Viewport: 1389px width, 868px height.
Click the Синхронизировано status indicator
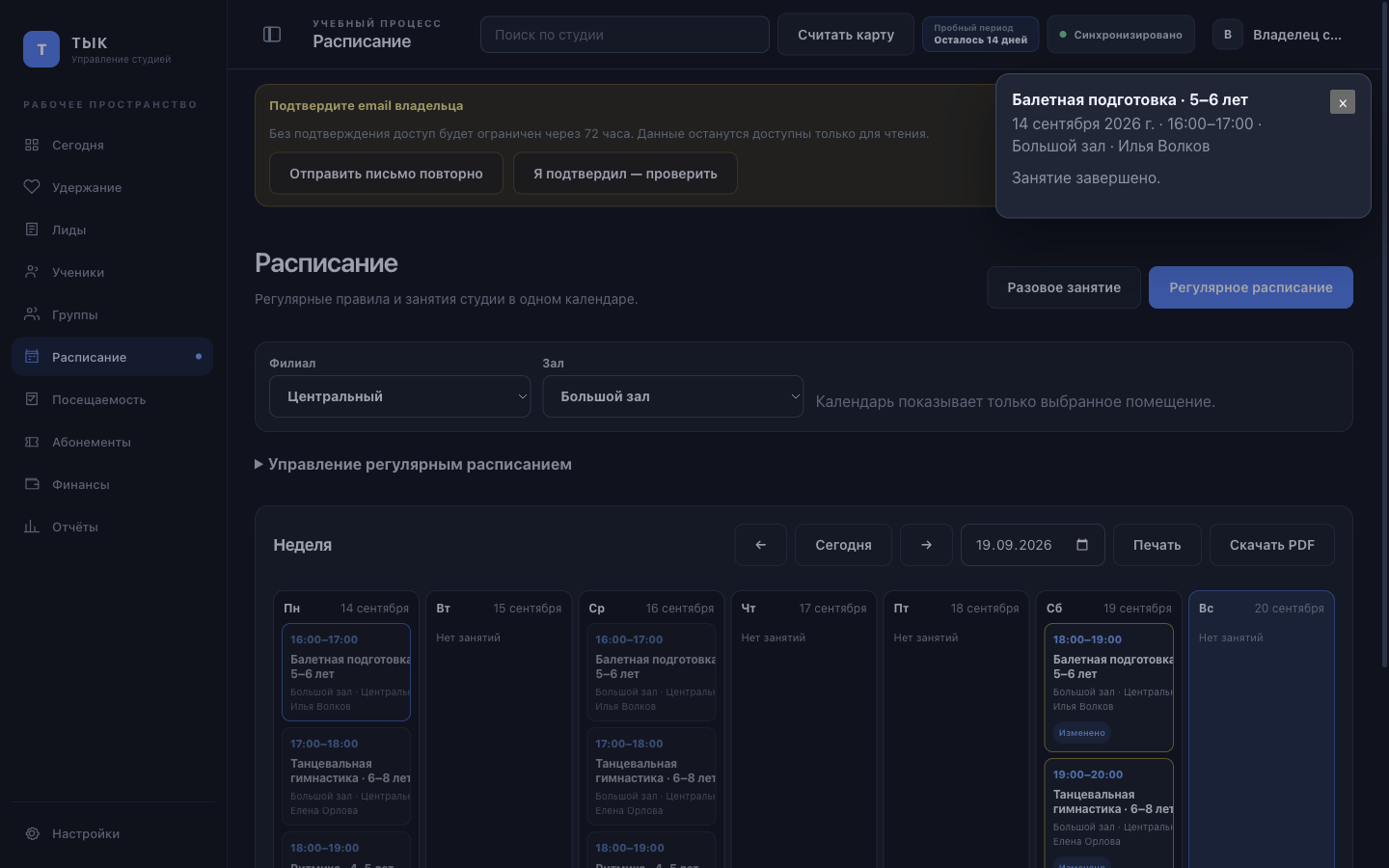pyautogui.click(x=1121, y=35)
